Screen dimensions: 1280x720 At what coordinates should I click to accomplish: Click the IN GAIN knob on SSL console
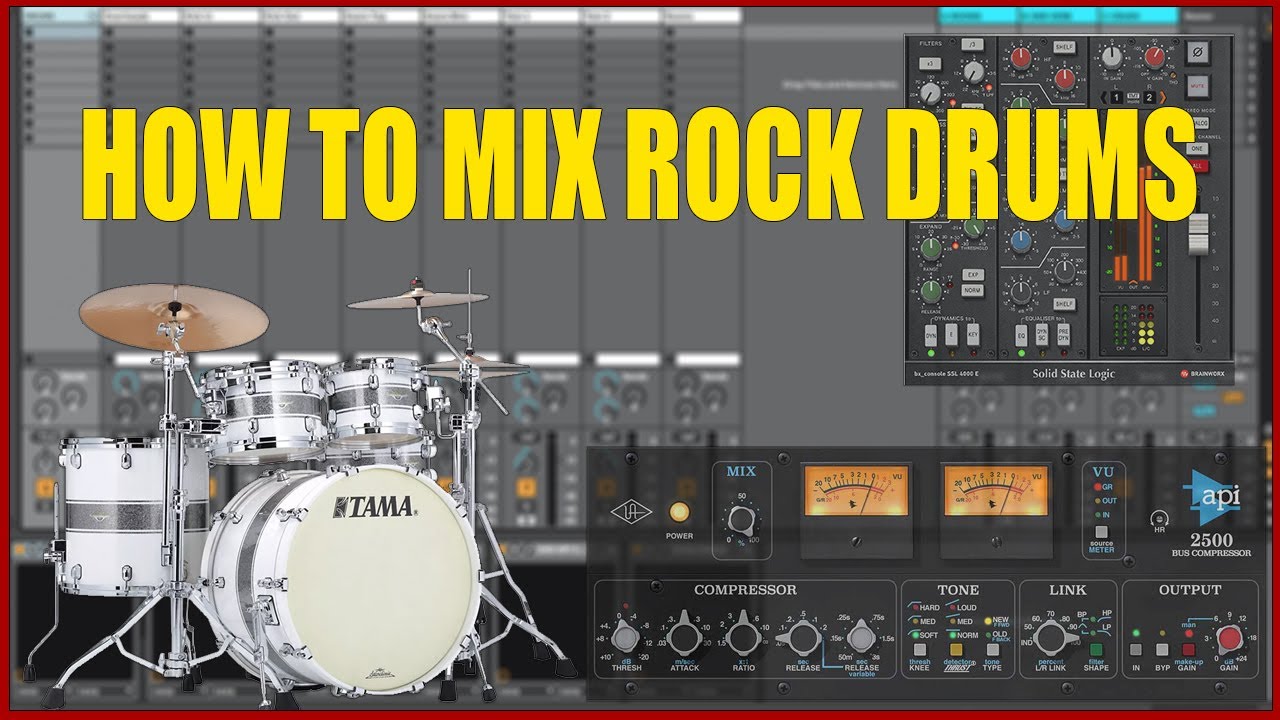click(1112, 56)
